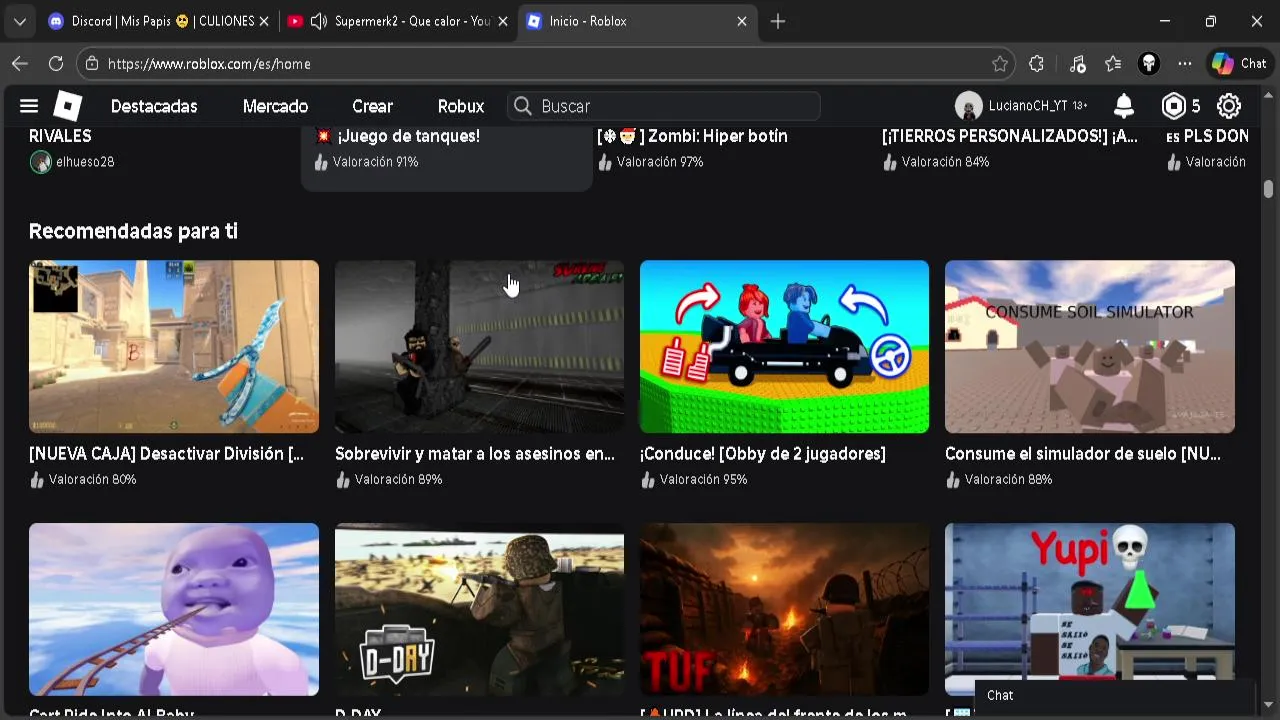The width and height of the screenshot is (1280, 720).
Task: Click the LucianoCH_YT profile avatar
Action: 968,106
